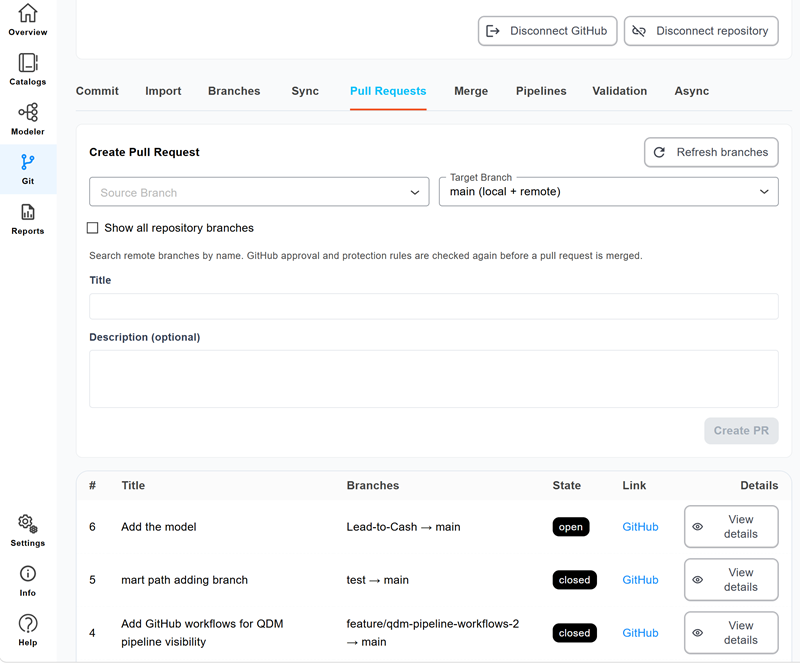Image resolution: width=800 pixels, height=663 pixels.
Task: Click the 'Add the model' title
Action: [x=159, y=527]
